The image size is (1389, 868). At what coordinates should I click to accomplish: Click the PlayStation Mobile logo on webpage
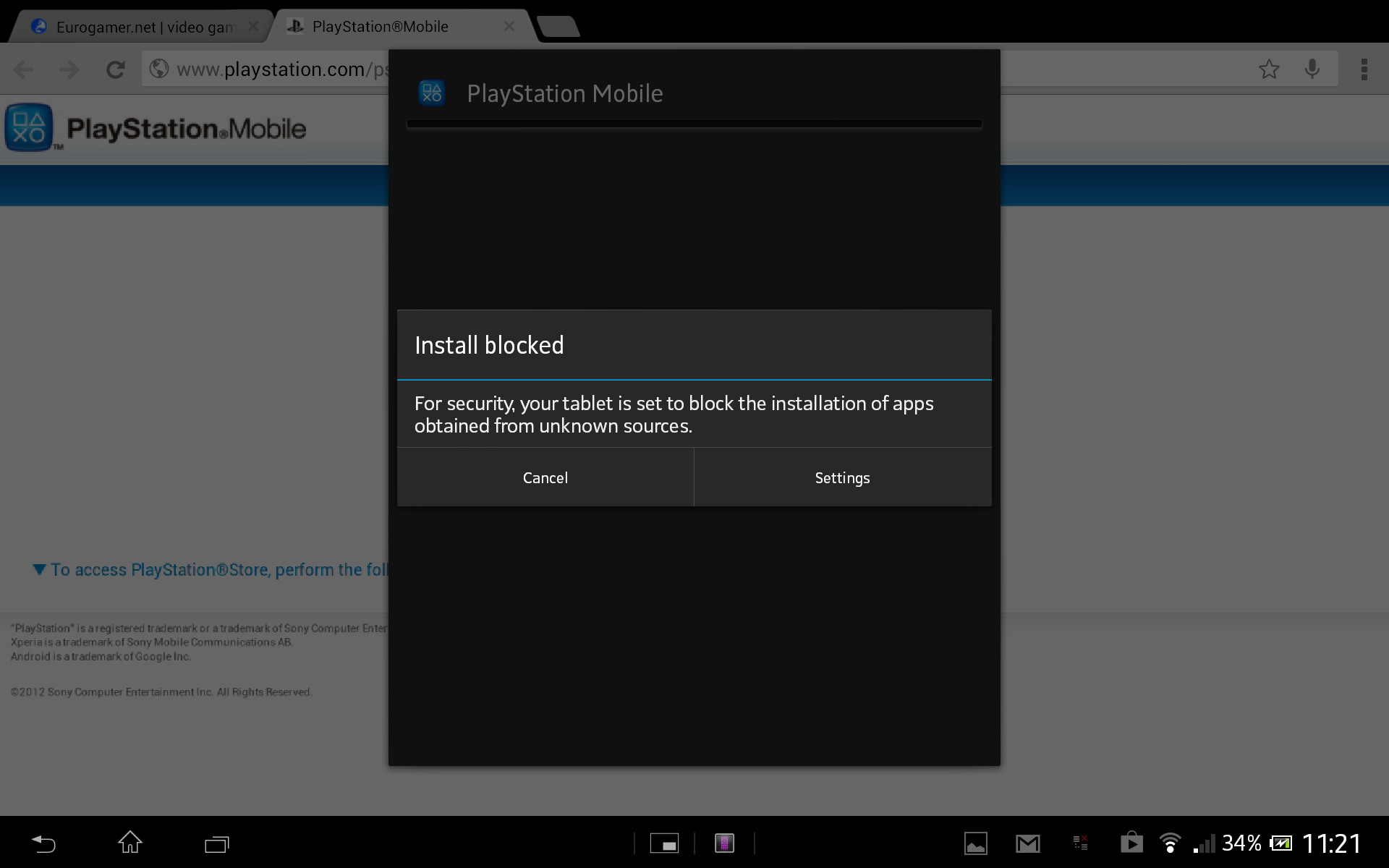156,128
